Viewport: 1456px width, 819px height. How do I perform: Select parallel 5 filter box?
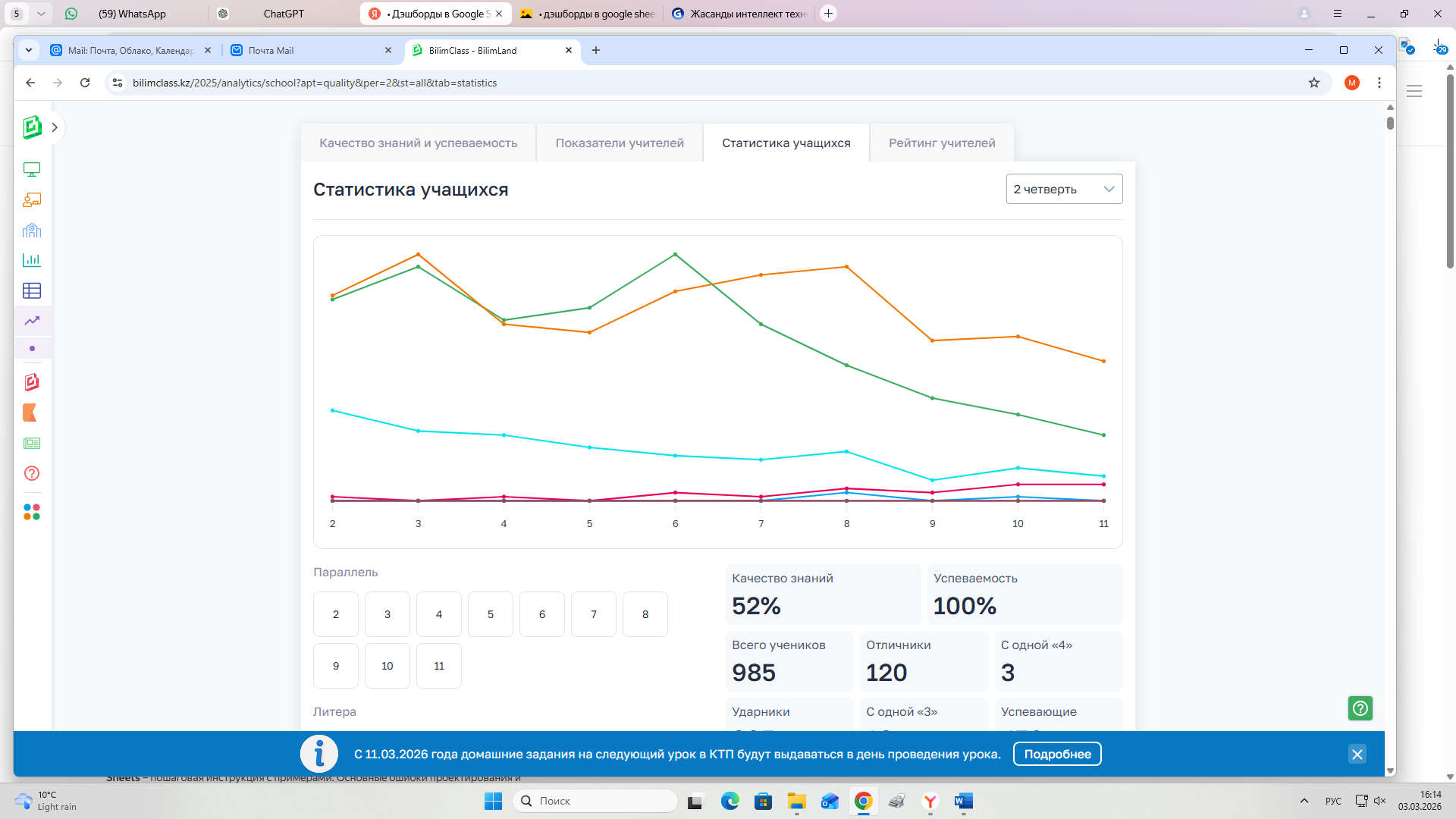(490, 614)
